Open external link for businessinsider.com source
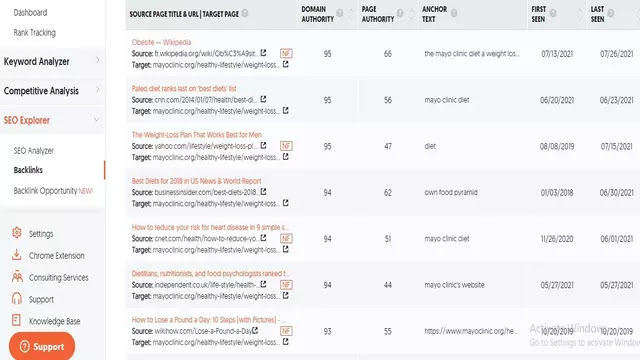This screenshot has height=360, width=640. pyautogui.click(x=263, y=191)
